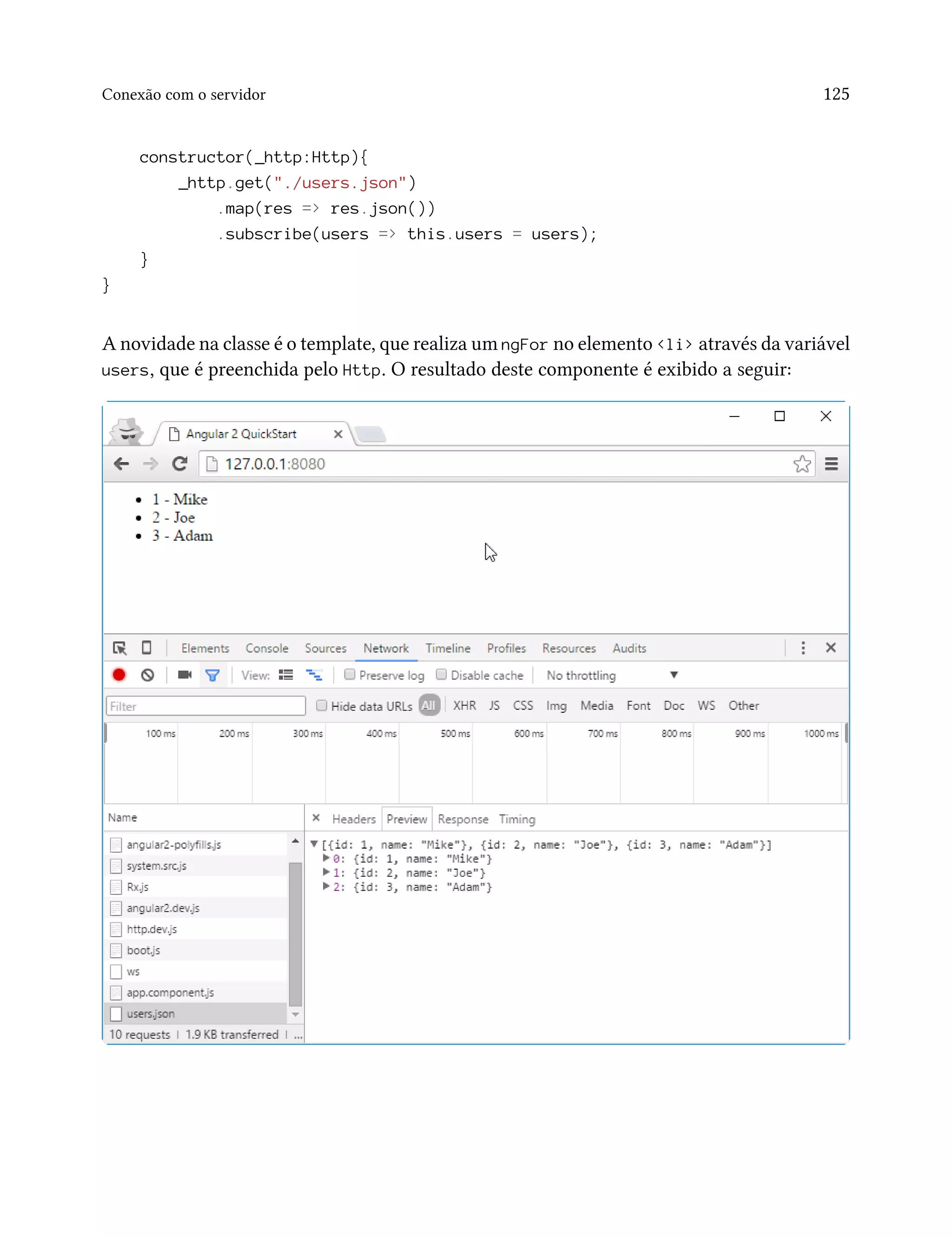The image size is (952, 1238).
Task: Enable the Disable cache checkbox
Action: [441, 674]
